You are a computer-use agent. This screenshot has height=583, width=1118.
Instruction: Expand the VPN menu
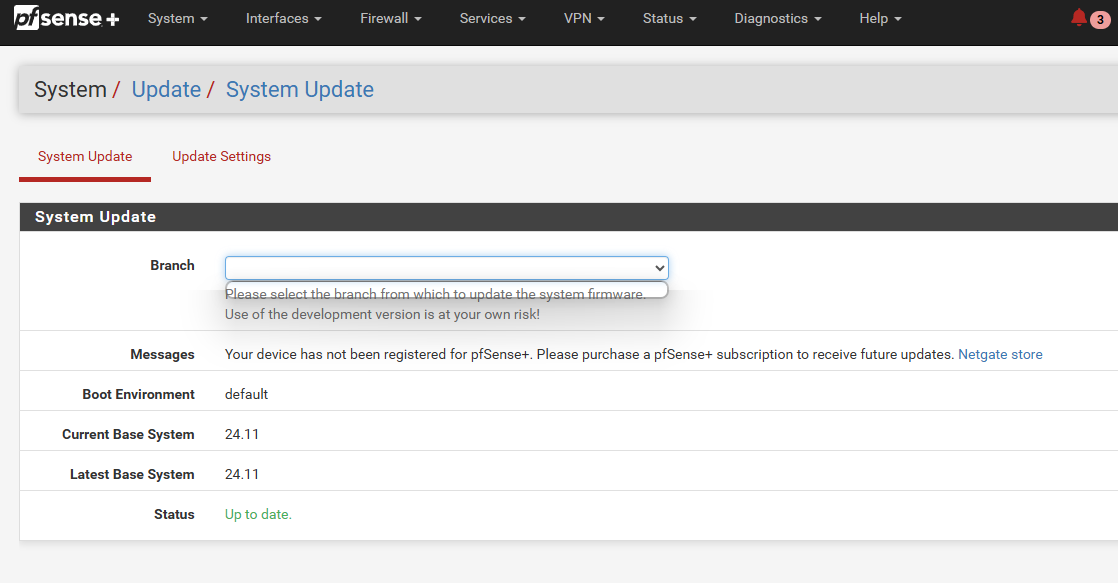584,19
